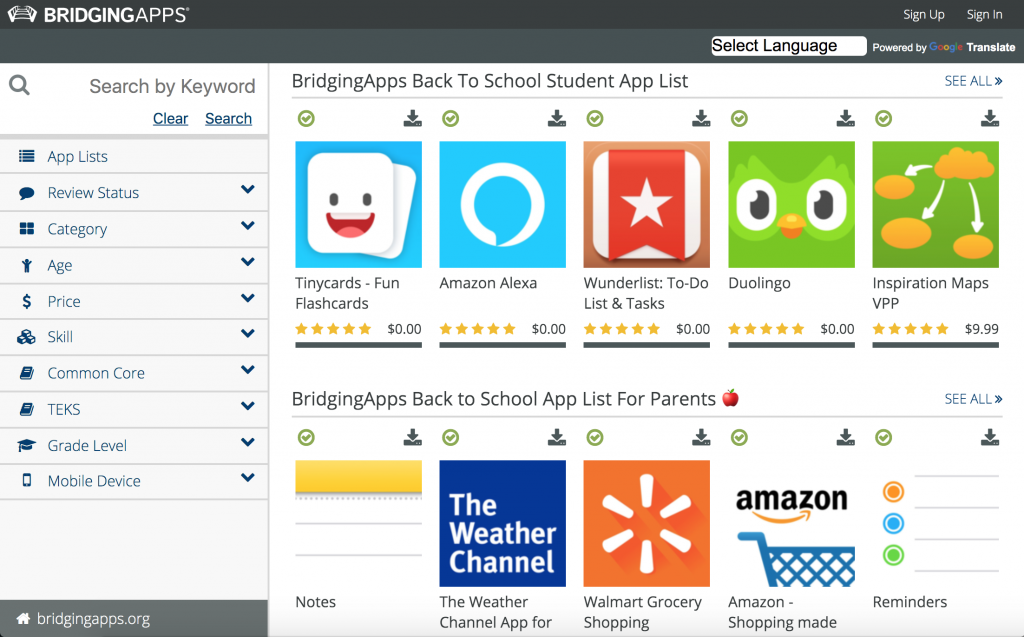
Task: Click the Sign In link
Action: tap(984, 14)
